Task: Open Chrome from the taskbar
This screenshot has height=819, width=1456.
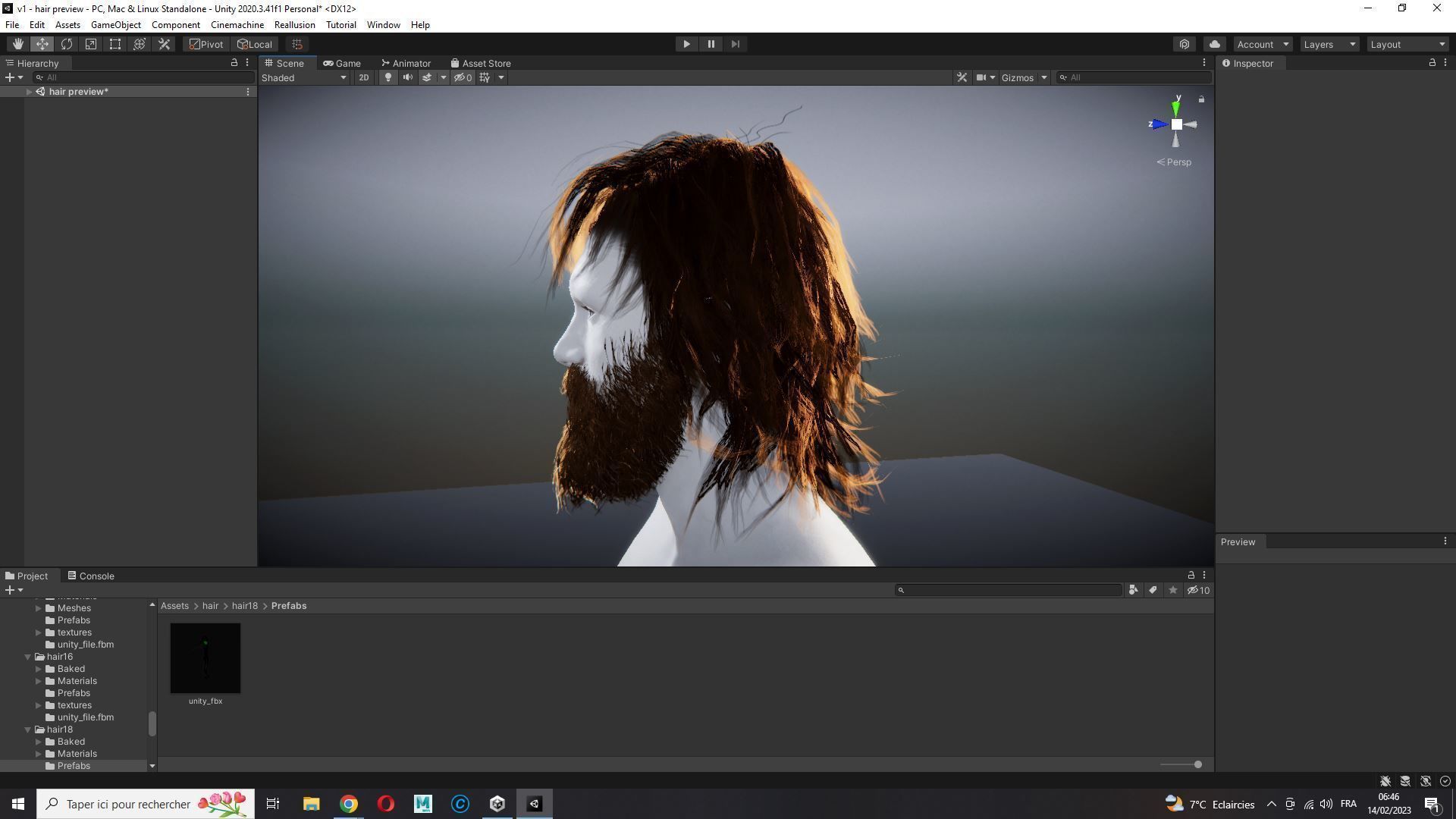Action: coord(348,804)
